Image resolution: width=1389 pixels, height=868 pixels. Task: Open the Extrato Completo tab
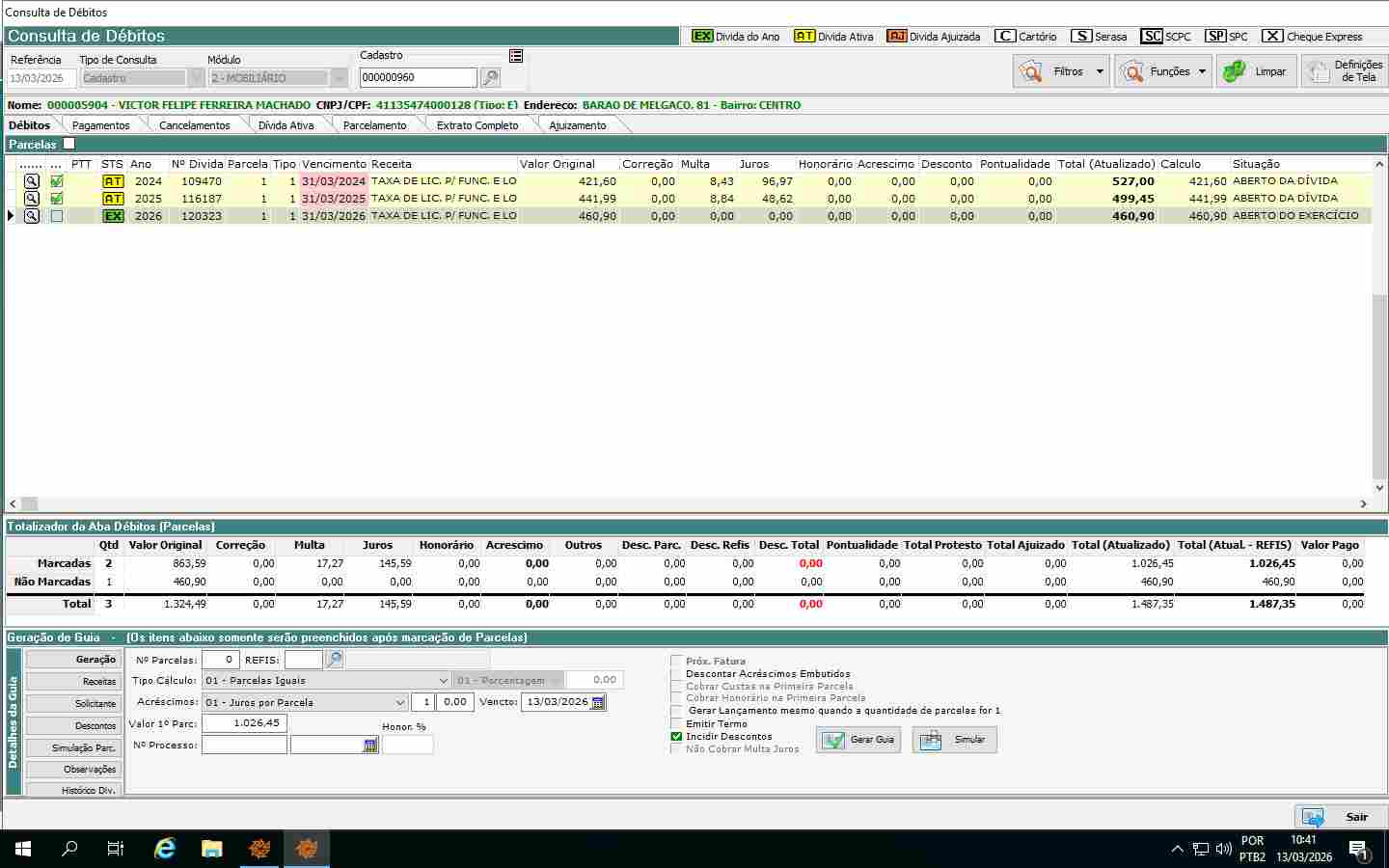pyautogui.click(x=477, y=125)
